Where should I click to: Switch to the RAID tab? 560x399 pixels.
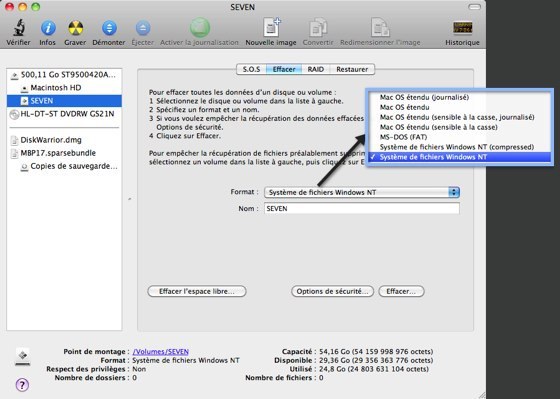[316, 69]
